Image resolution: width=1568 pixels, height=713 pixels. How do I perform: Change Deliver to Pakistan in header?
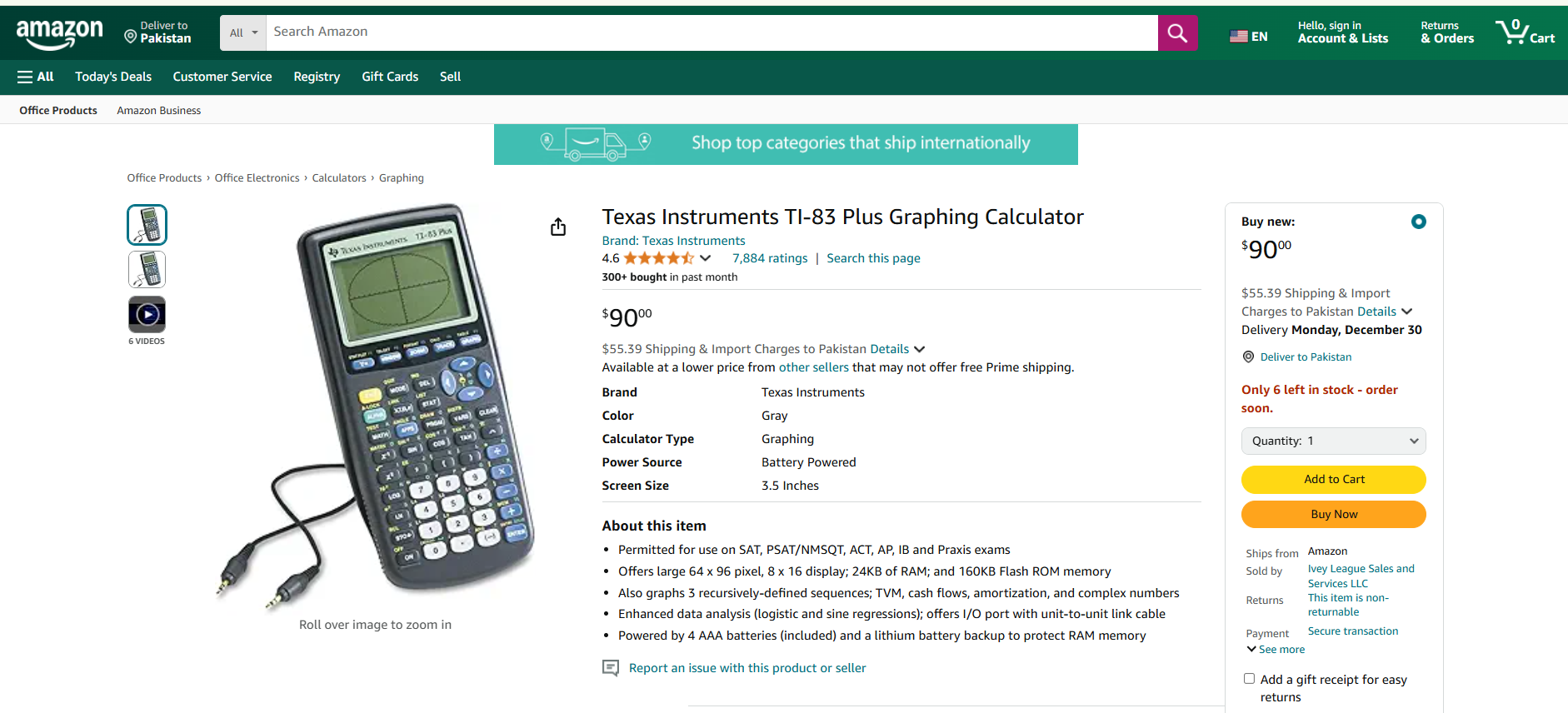157,32
